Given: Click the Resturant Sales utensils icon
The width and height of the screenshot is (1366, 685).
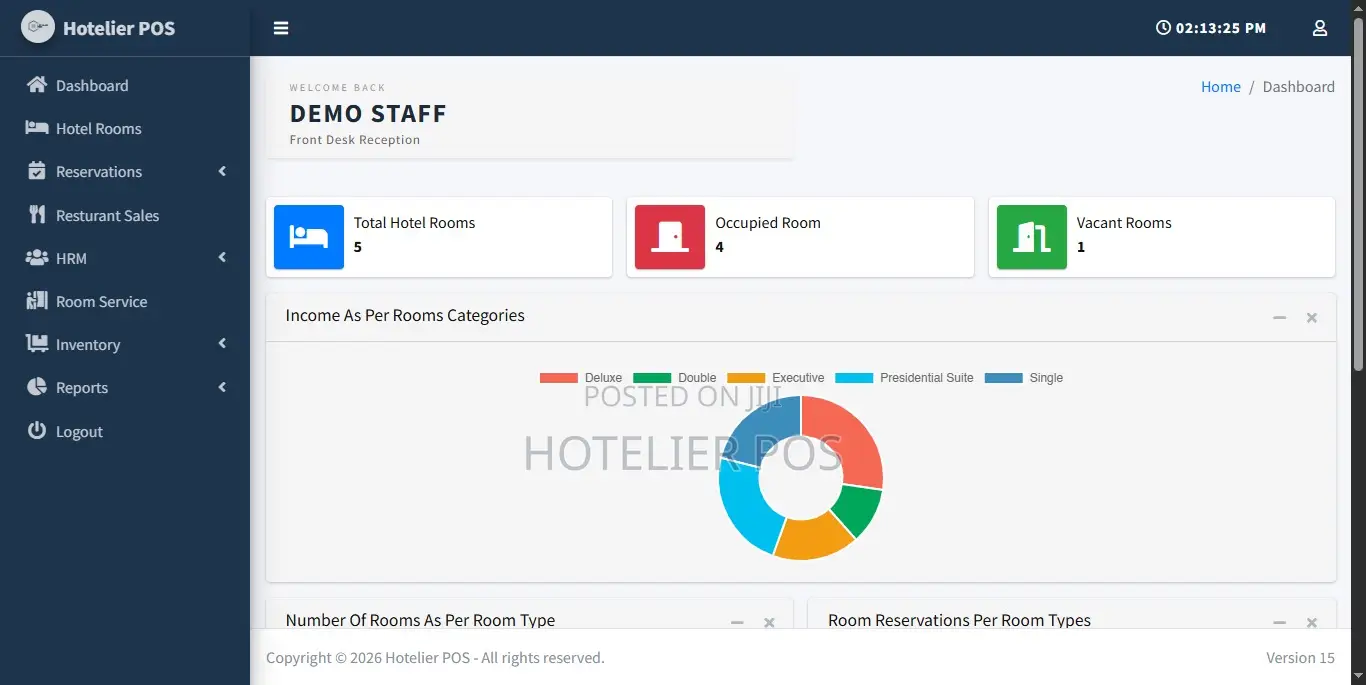Looking at the screenshot, I should tap(37, 215).
